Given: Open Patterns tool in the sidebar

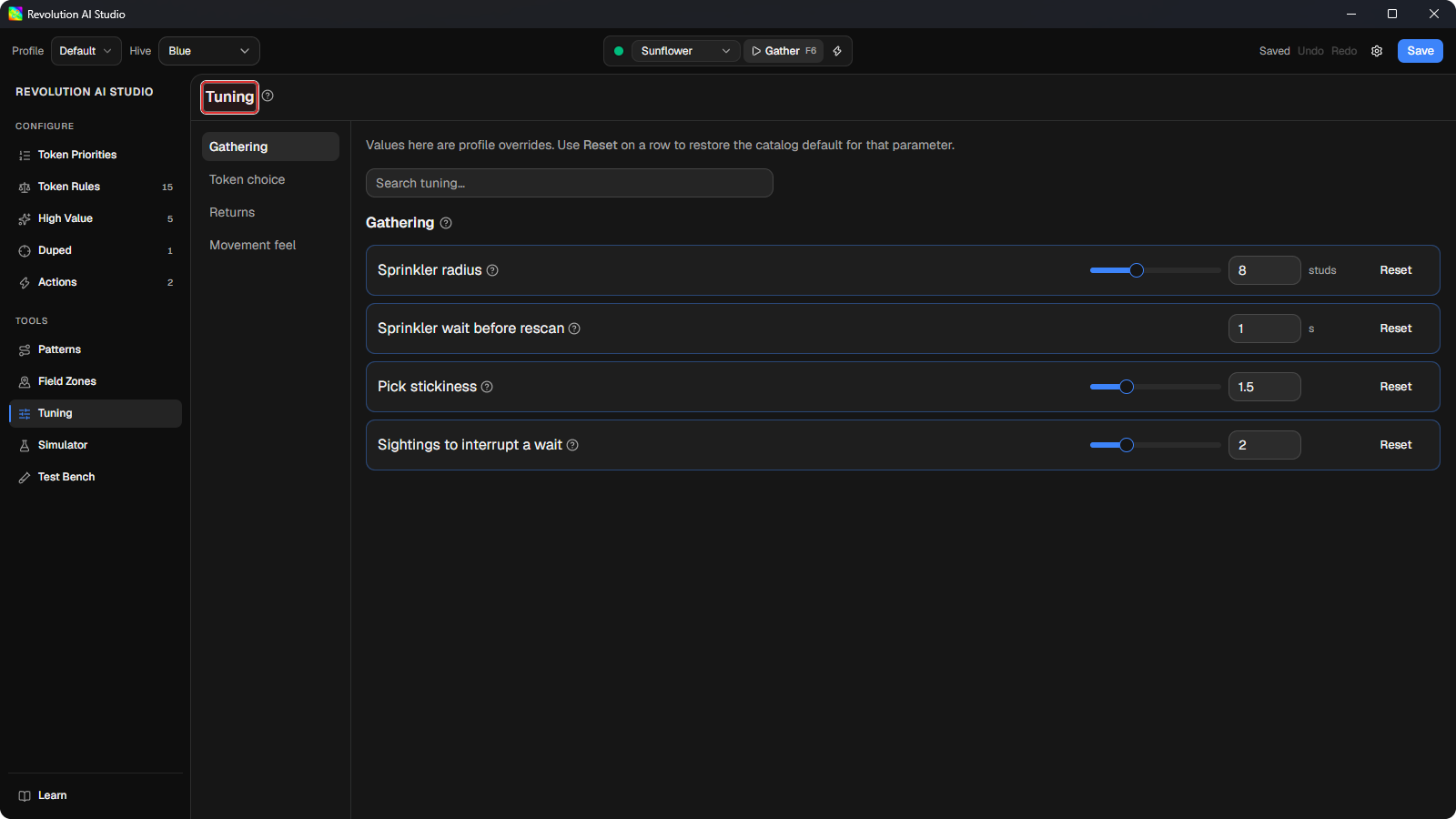Looking at the screenshot, I should click(x=96, y=349).
